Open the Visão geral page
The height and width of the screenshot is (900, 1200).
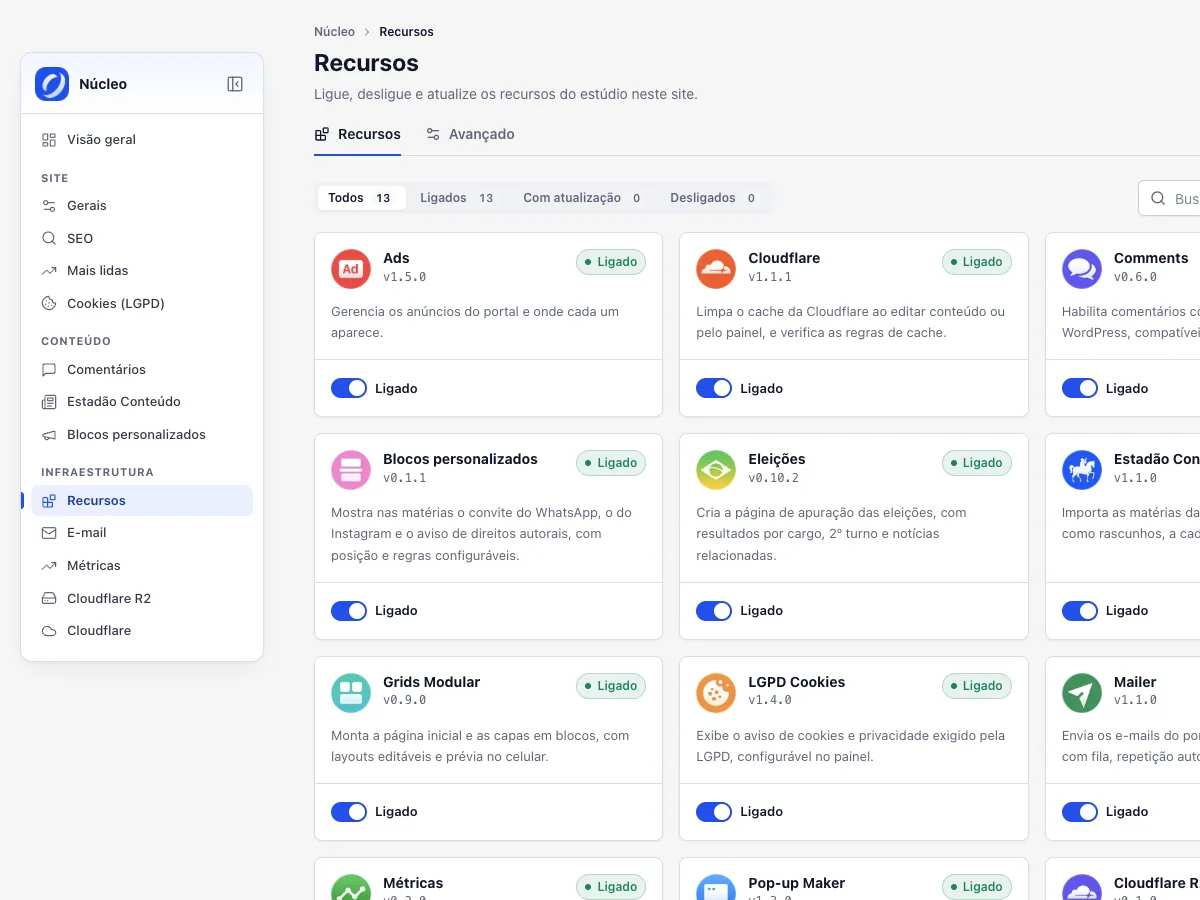(142, 140)
